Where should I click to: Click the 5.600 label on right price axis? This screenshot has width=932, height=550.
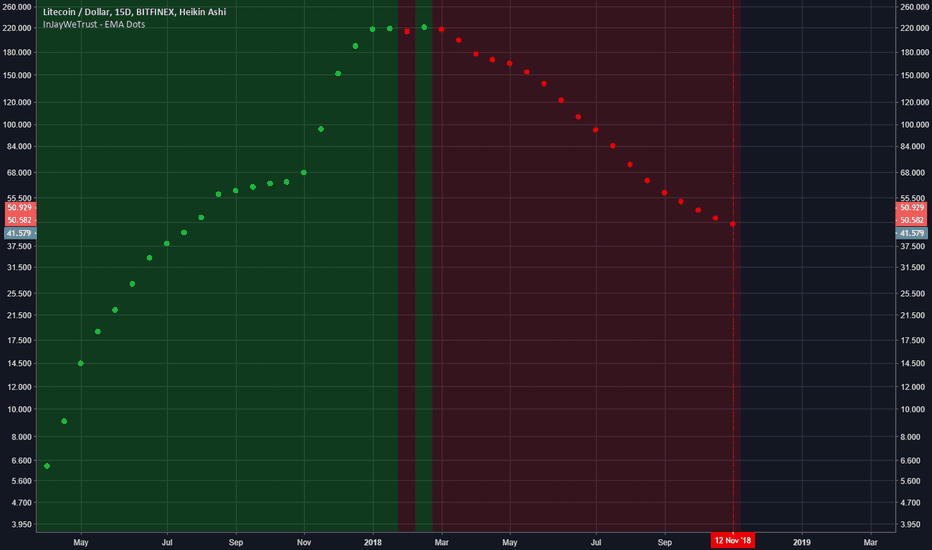pos(912,481)
